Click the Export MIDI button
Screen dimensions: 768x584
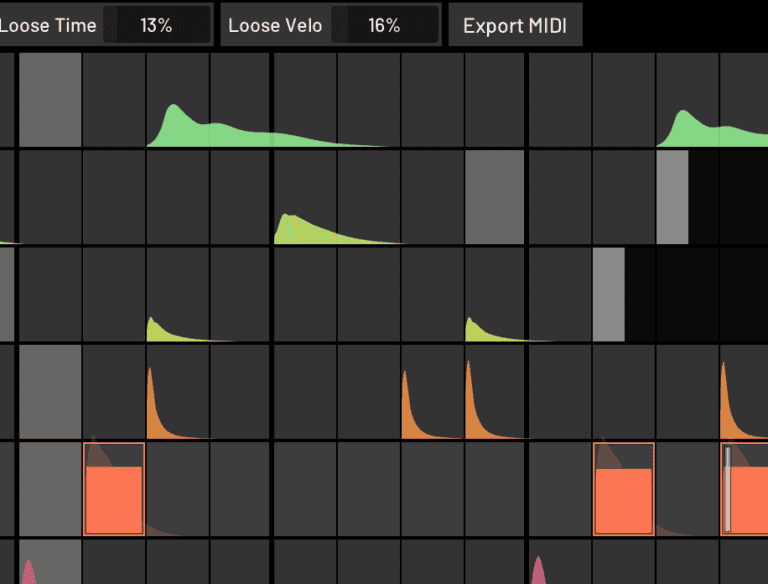[514, 25]
